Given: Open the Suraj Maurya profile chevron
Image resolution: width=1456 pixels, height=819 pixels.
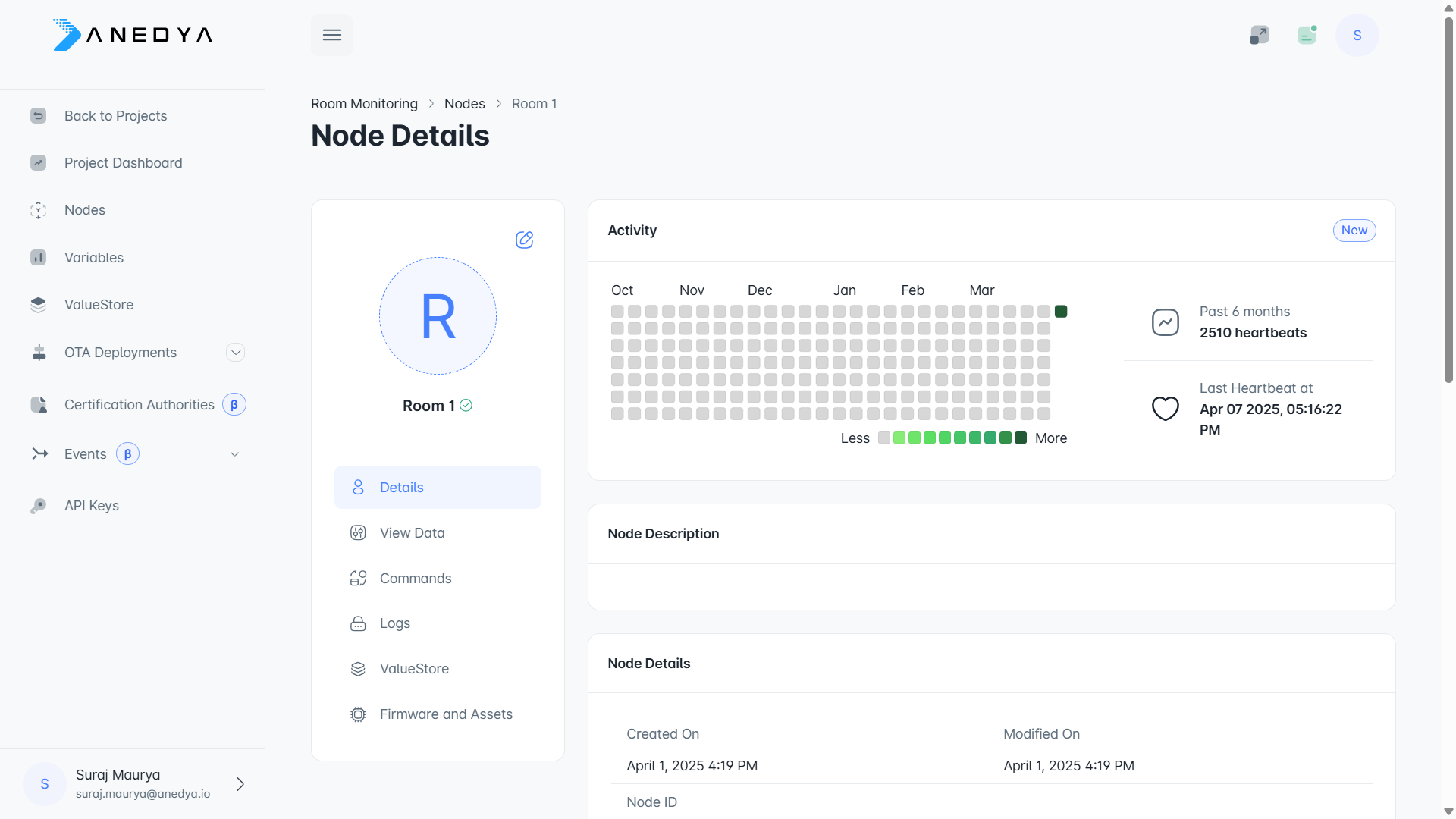Looking at the screenshot, I should (x=240, y=784).
